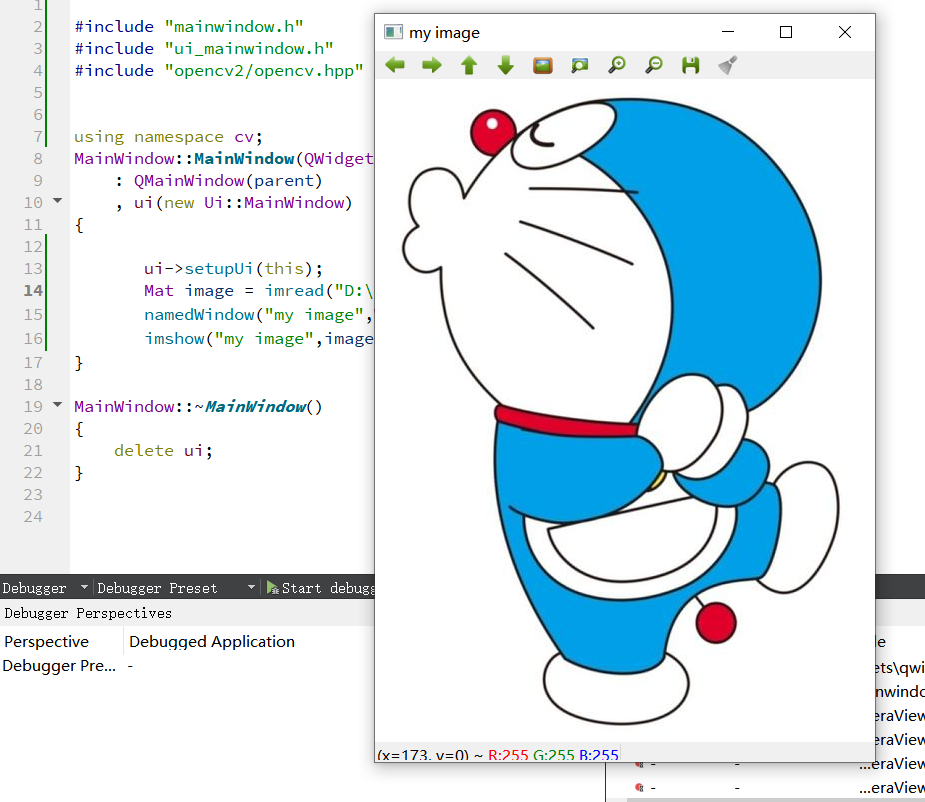Pan image right with the green right arrow
Viewport: 925px width, 802px height.
point(432,65)
